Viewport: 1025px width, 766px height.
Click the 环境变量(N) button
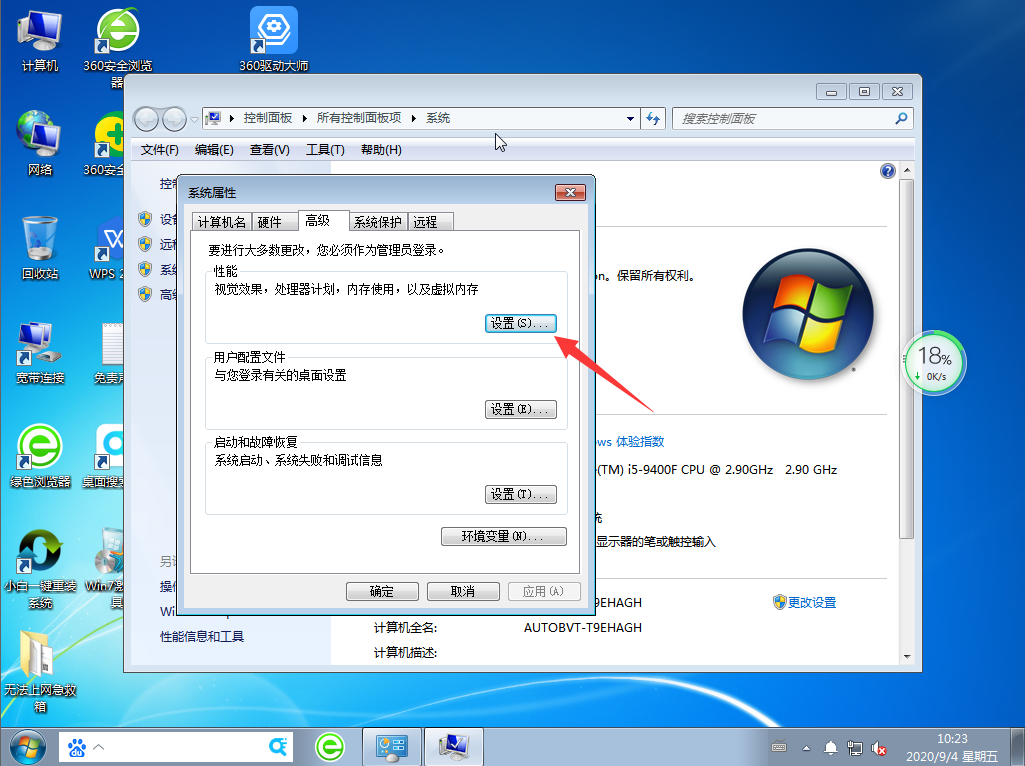(503, 536)
